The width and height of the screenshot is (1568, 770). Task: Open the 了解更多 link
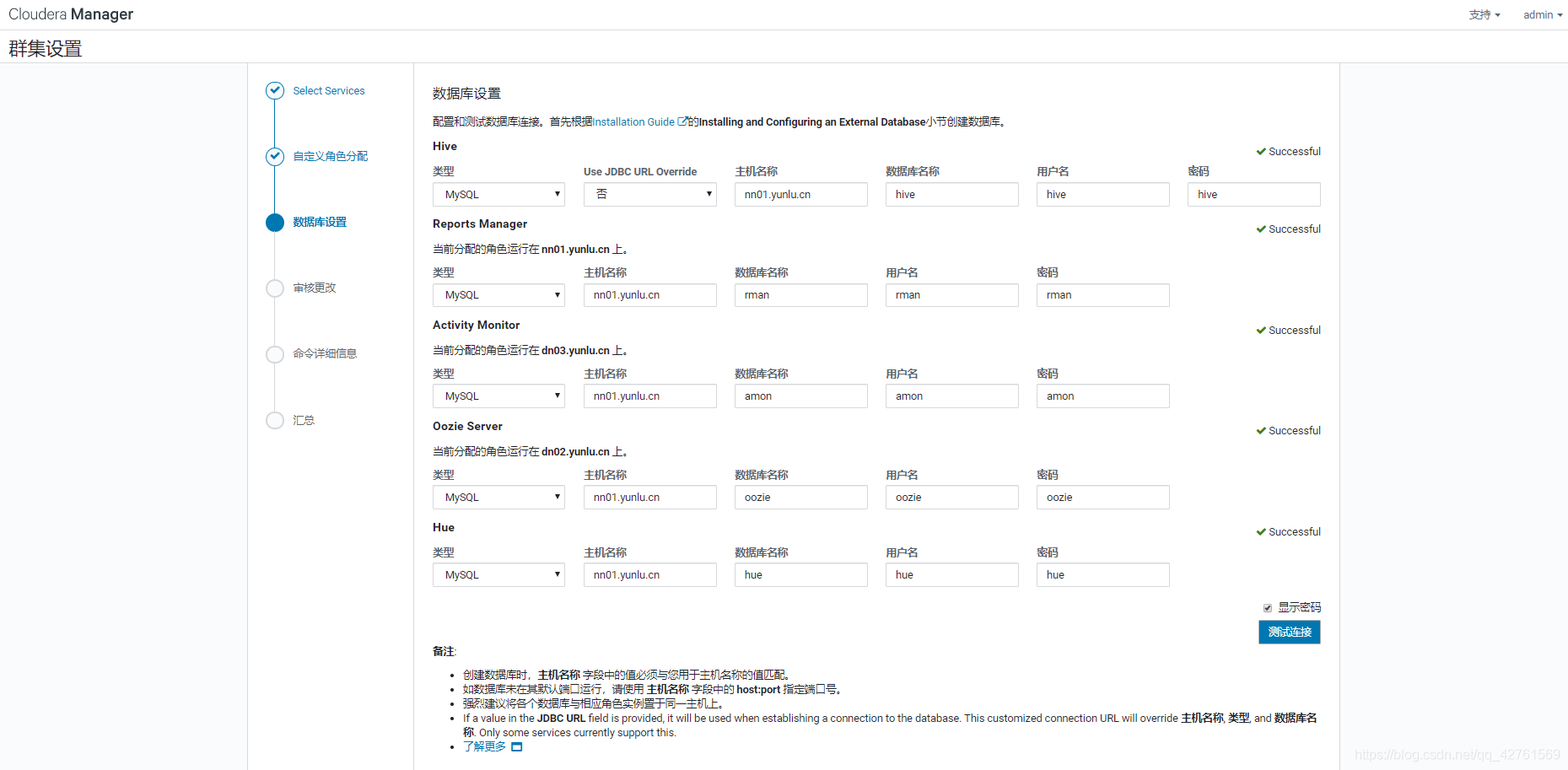pyautogui.click(x=485, y=746)
